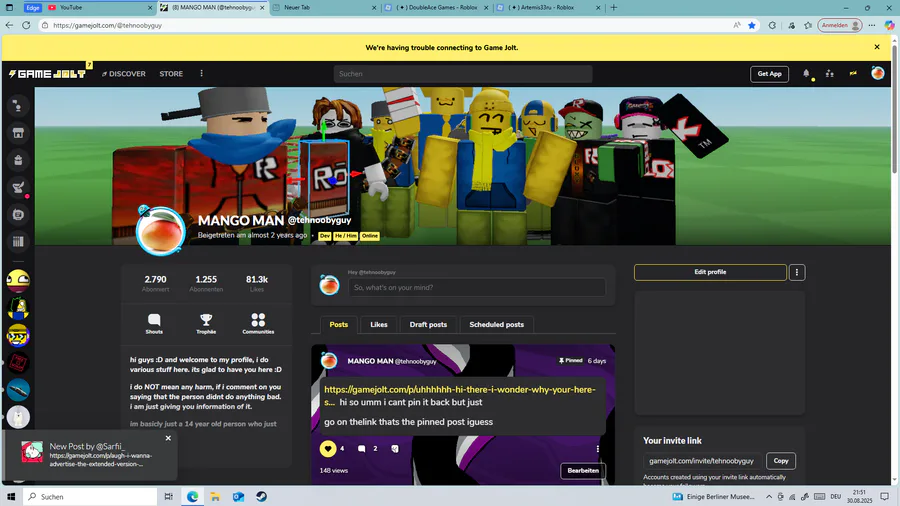Switch to the Posts tab
This screenshot has width=900, height=506.
339,324
